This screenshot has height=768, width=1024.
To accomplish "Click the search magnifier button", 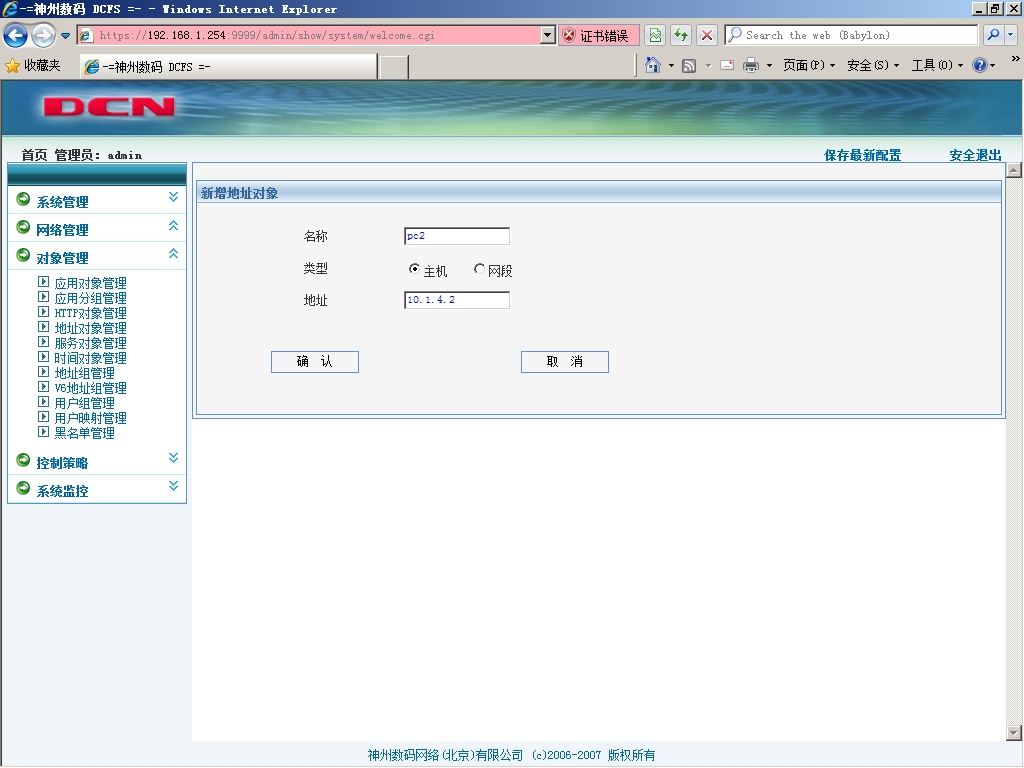I will coord(993,35).
